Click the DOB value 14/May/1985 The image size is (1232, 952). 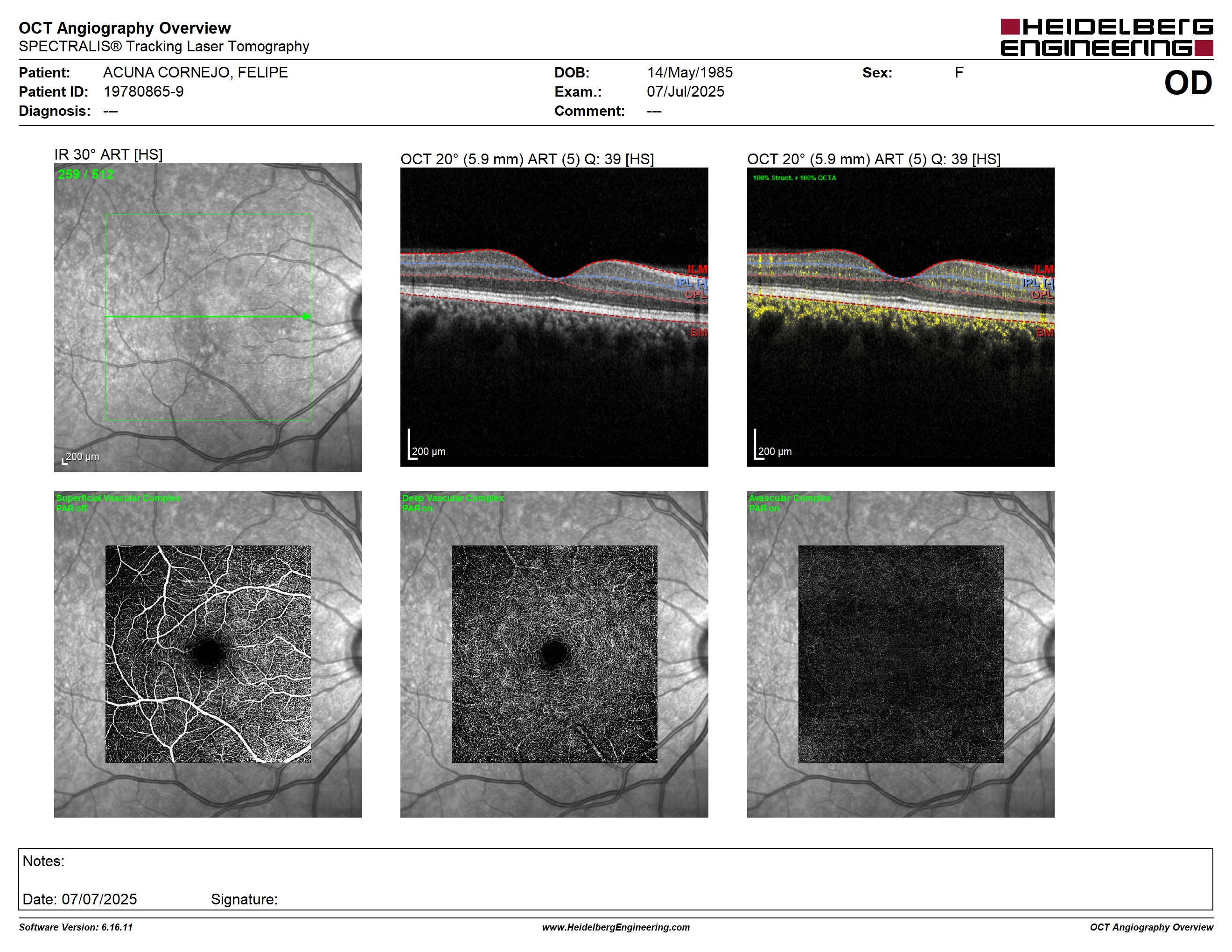tap(689, 72)
